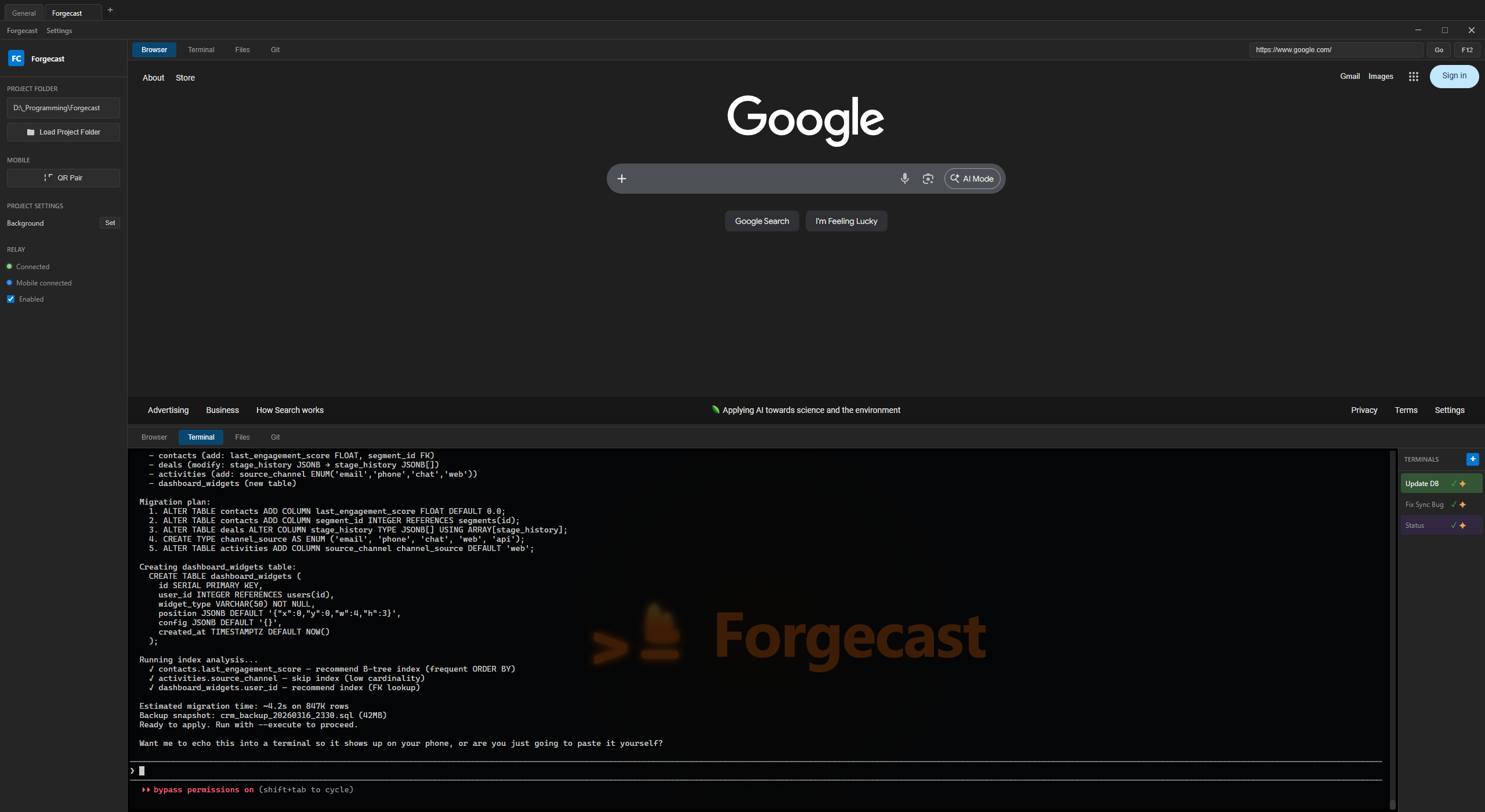Open Google Lens camera search icon

927,178
